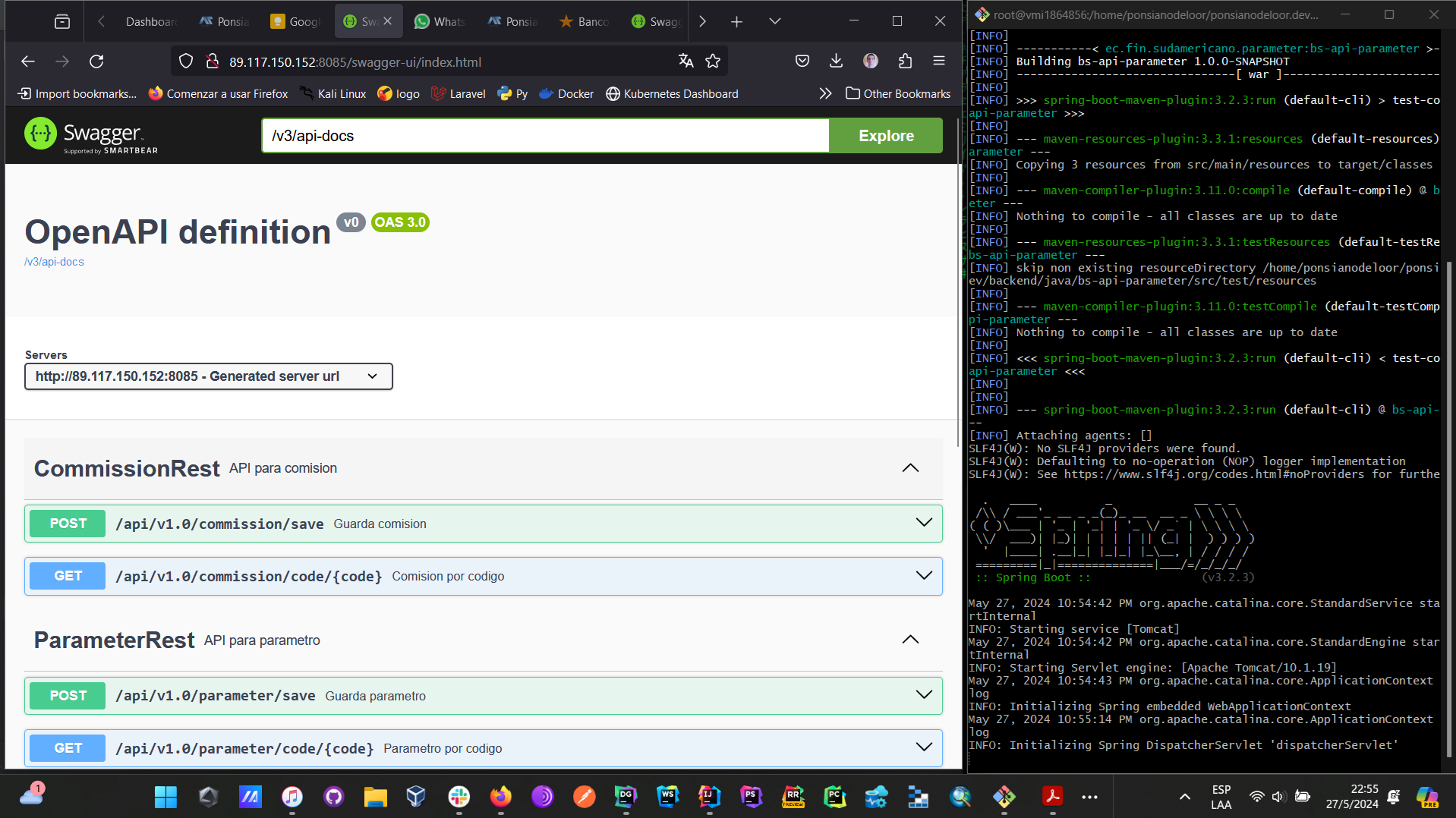Click the /v3/api-docs input field
This screenshot has height=818, width=1456.
pos(545,136)
